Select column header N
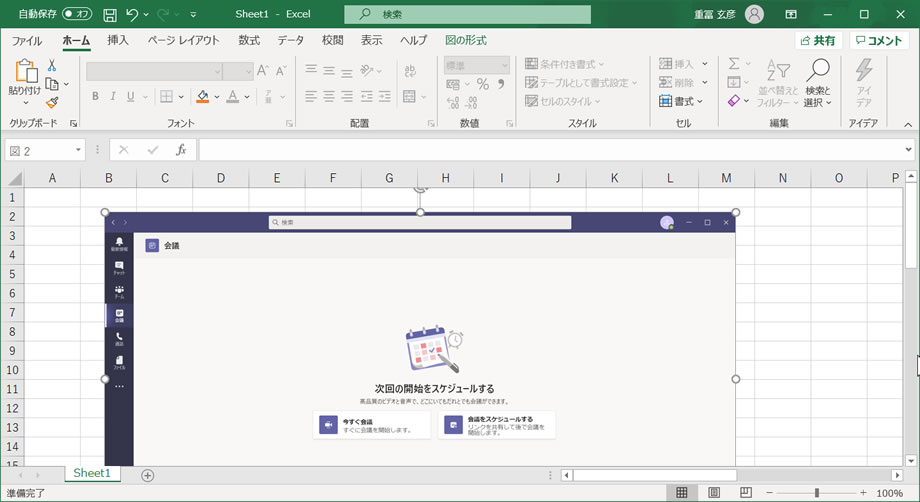This screenshot has height=502, width=920. (x=783, y=178)
